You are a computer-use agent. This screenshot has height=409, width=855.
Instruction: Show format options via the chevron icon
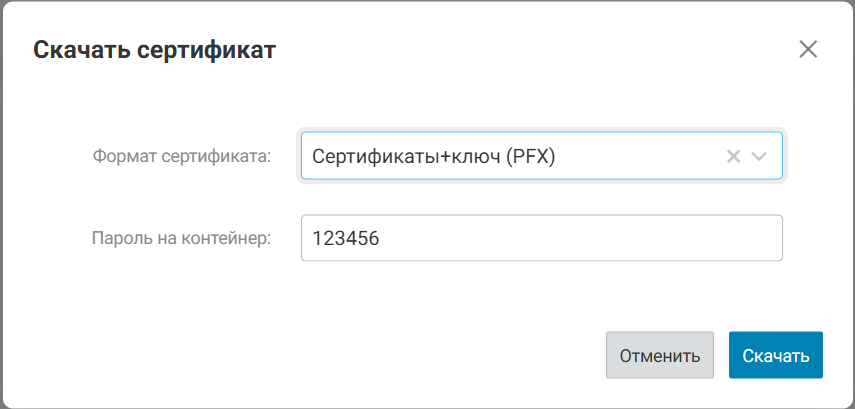pyautogui.click(x=759, y=156)
